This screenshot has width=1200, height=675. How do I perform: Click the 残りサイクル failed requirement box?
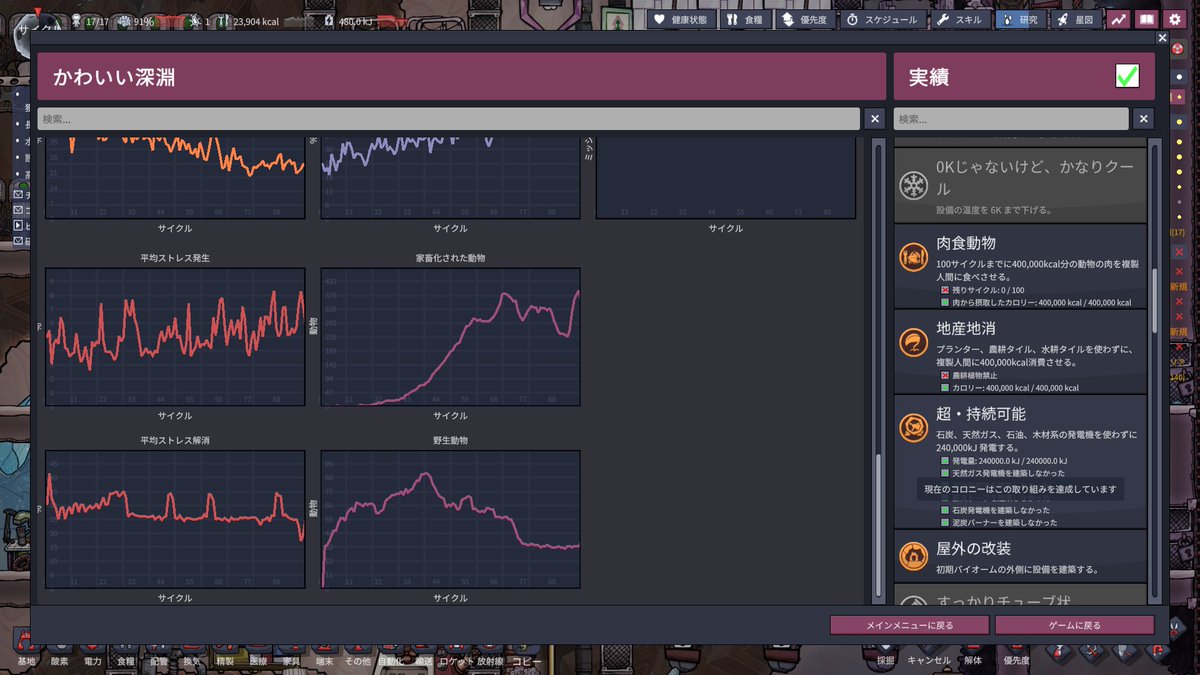944,290
